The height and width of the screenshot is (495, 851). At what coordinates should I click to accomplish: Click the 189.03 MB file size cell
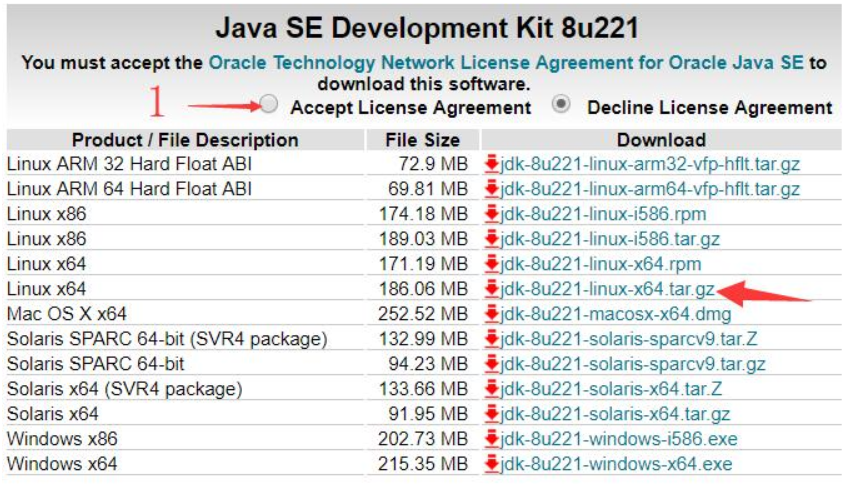(423, 239)
